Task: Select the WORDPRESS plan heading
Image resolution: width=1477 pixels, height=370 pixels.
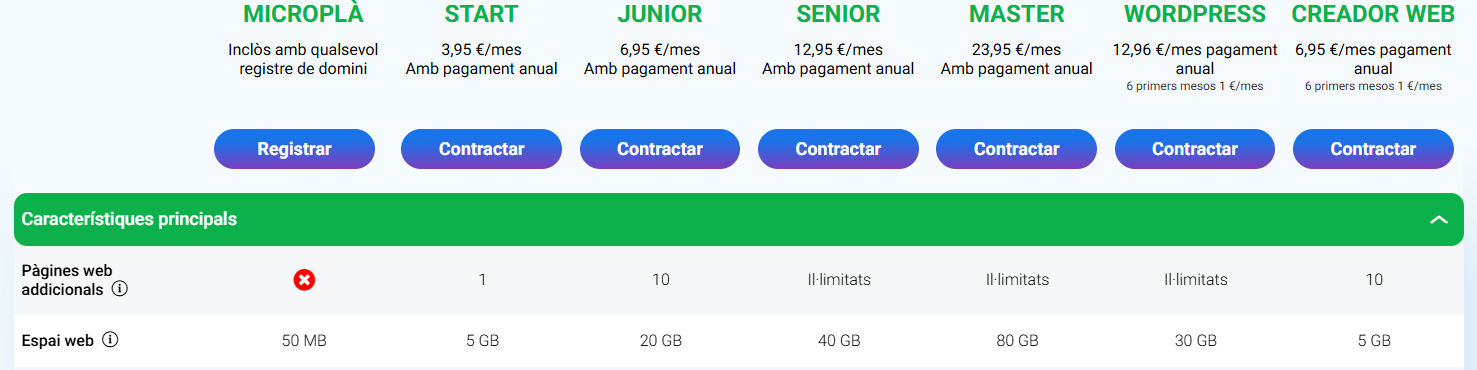Action: pyautogui.click(x=1195, y=14)
